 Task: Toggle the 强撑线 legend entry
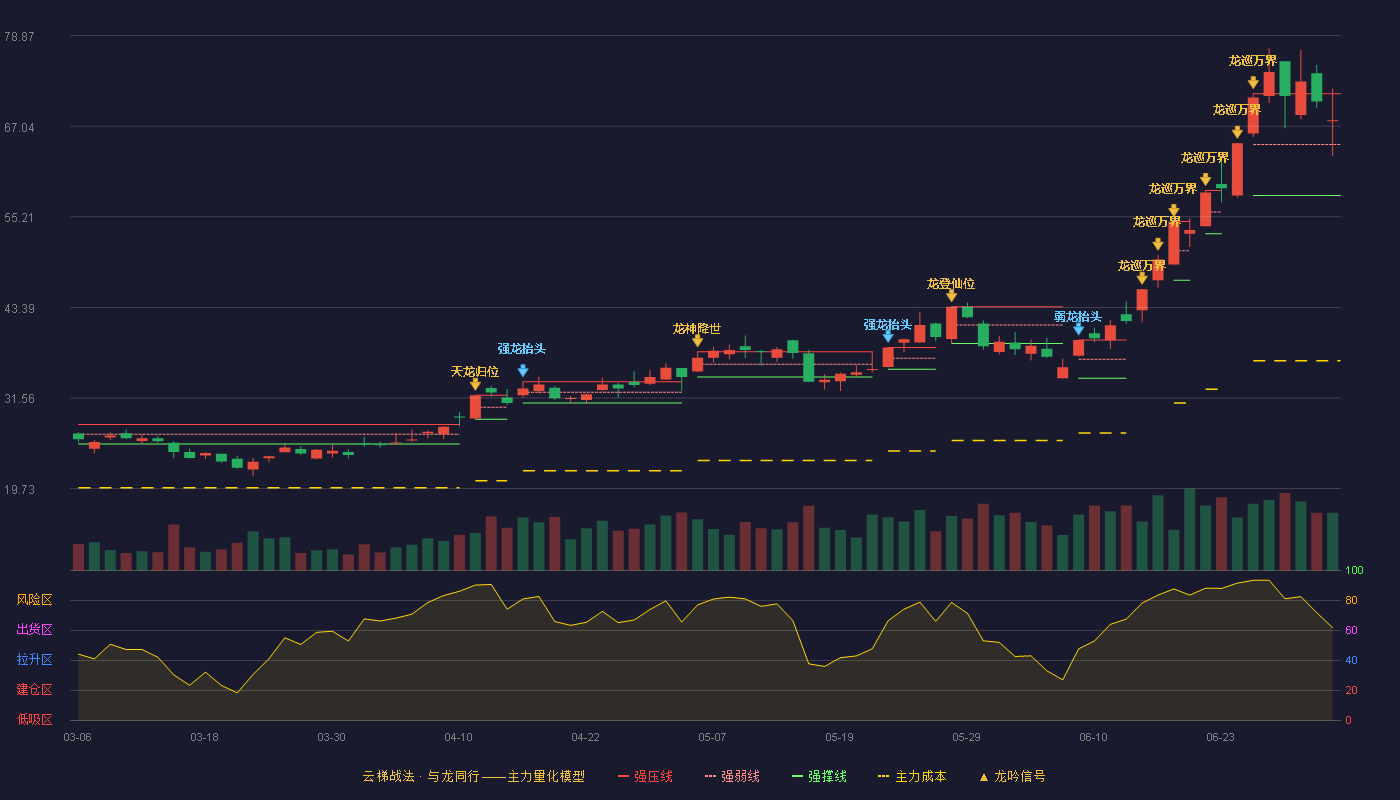(819, 776)
